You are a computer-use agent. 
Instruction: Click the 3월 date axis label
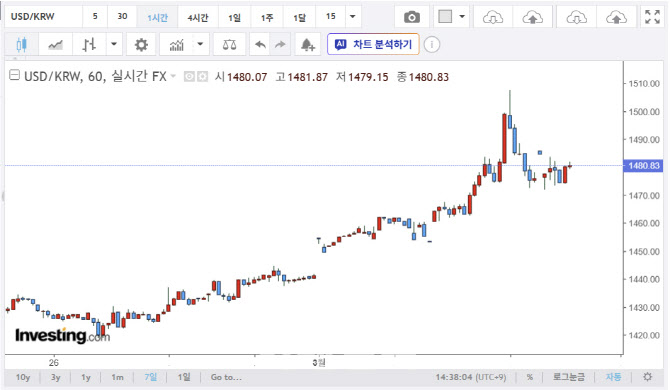319,363
